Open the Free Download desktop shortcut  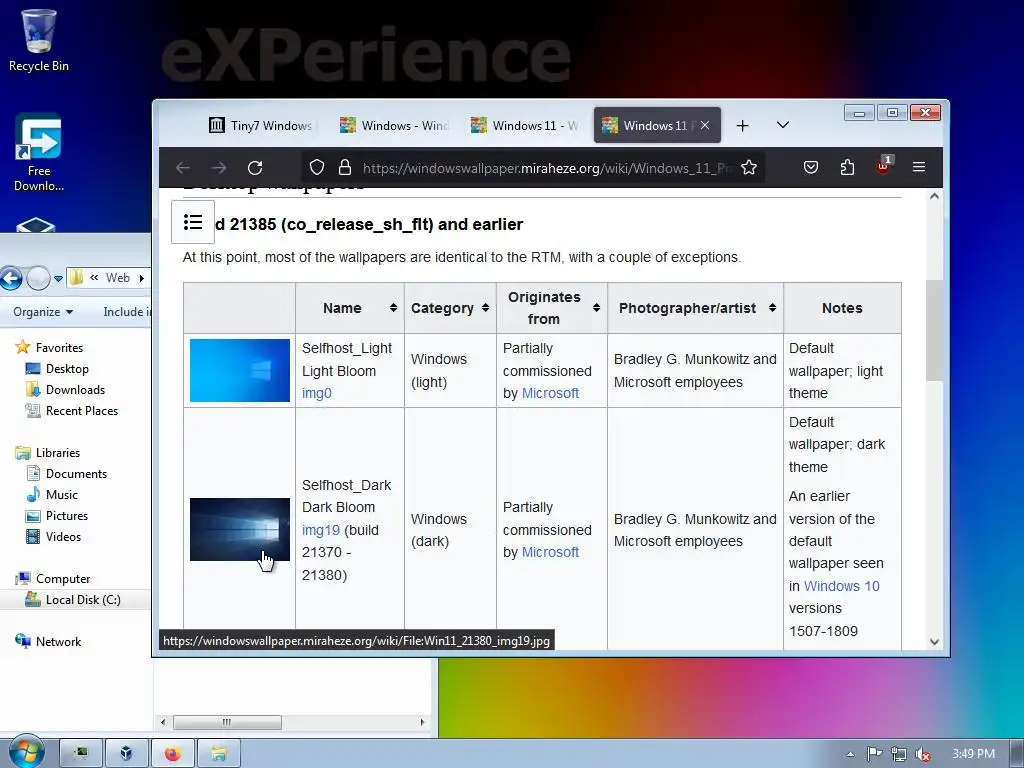pos(39,152)
